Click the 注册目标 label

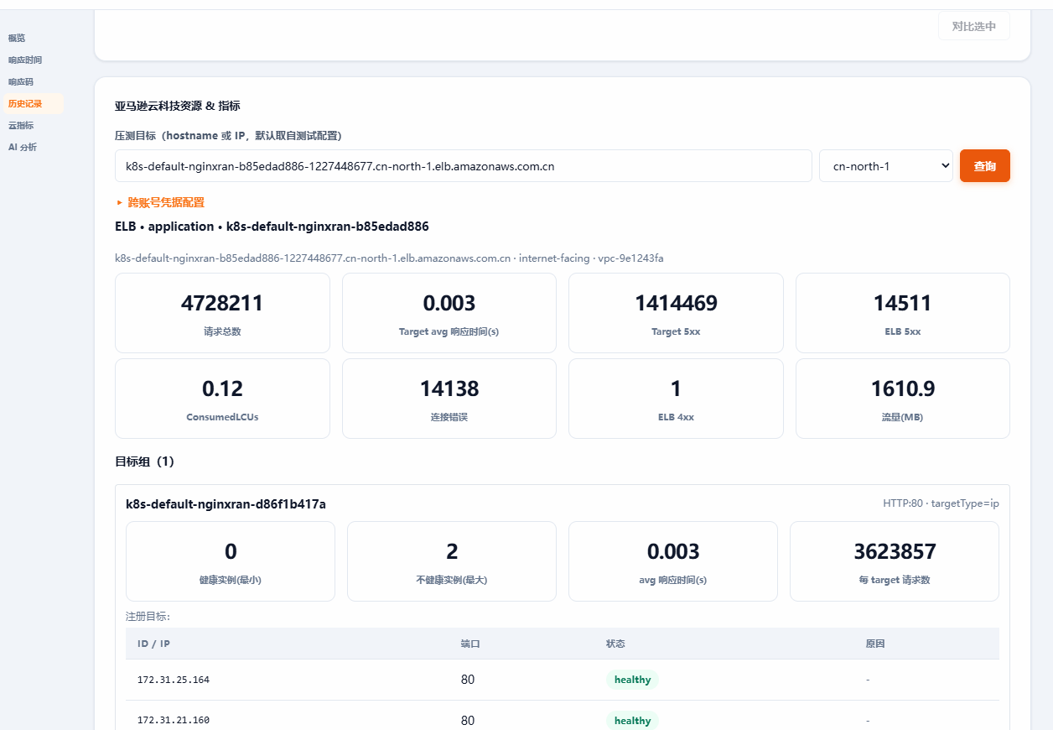(148, 616)
